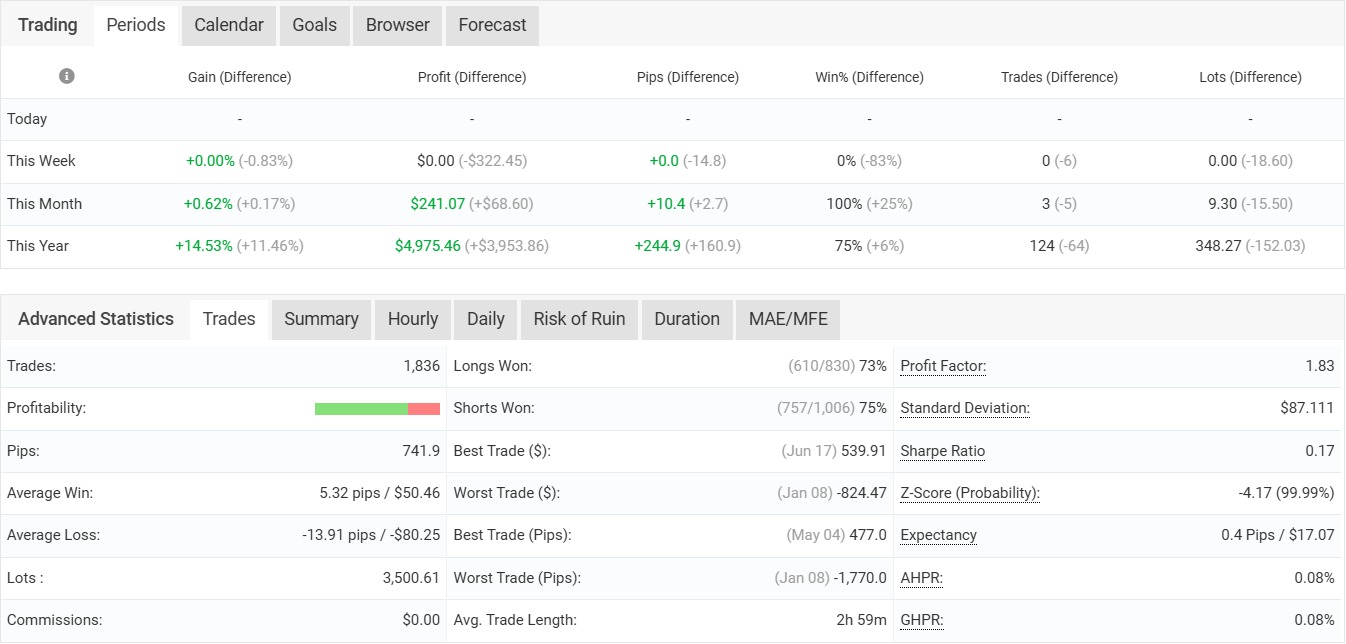The image size is (1346, 644).
Task: Click the Trading section heading
Action: [47, 25]
